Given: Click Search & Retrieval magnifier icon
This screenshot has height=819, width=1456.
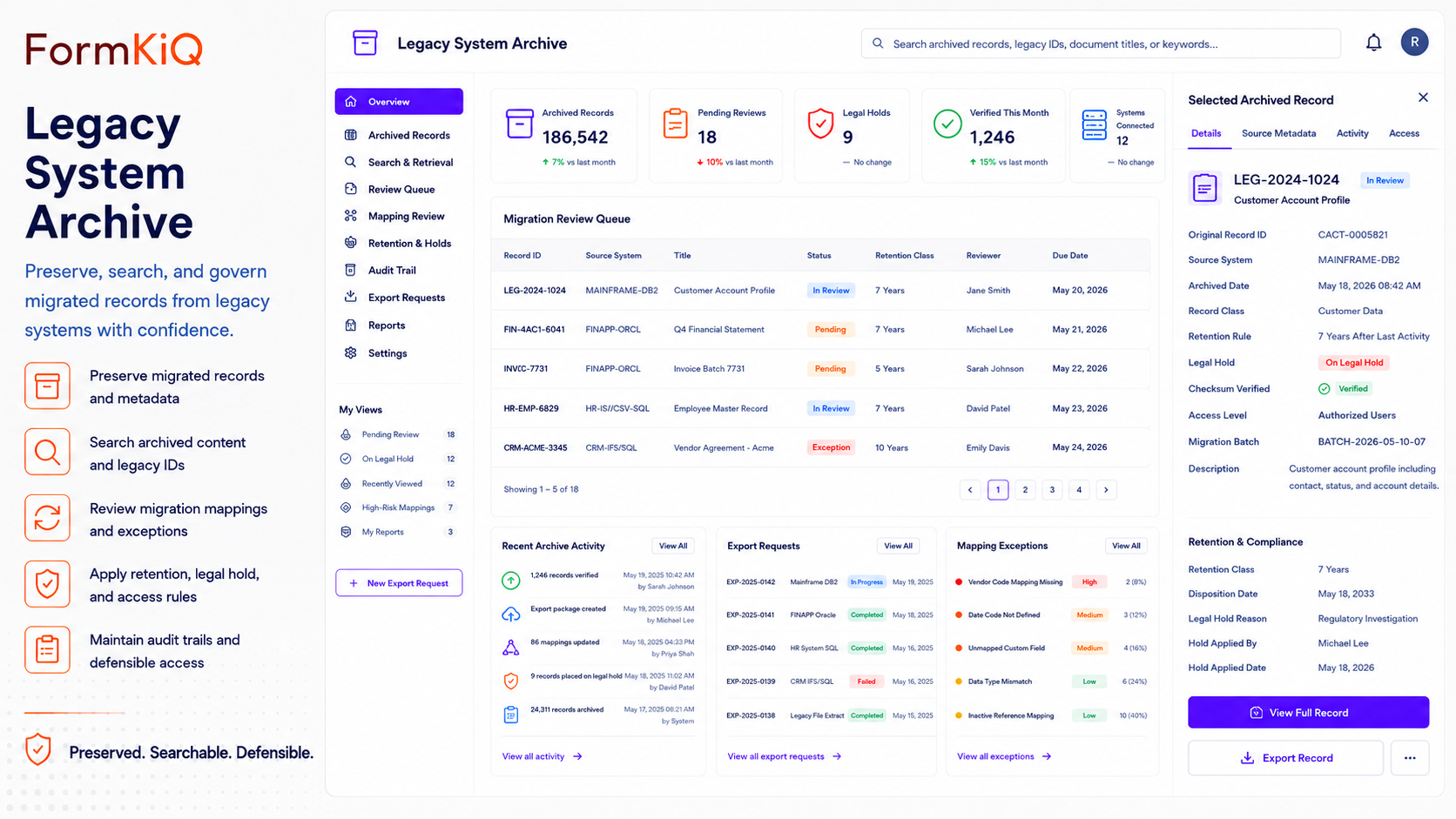Looking at the screenshot, I should [x=351, y=162].
